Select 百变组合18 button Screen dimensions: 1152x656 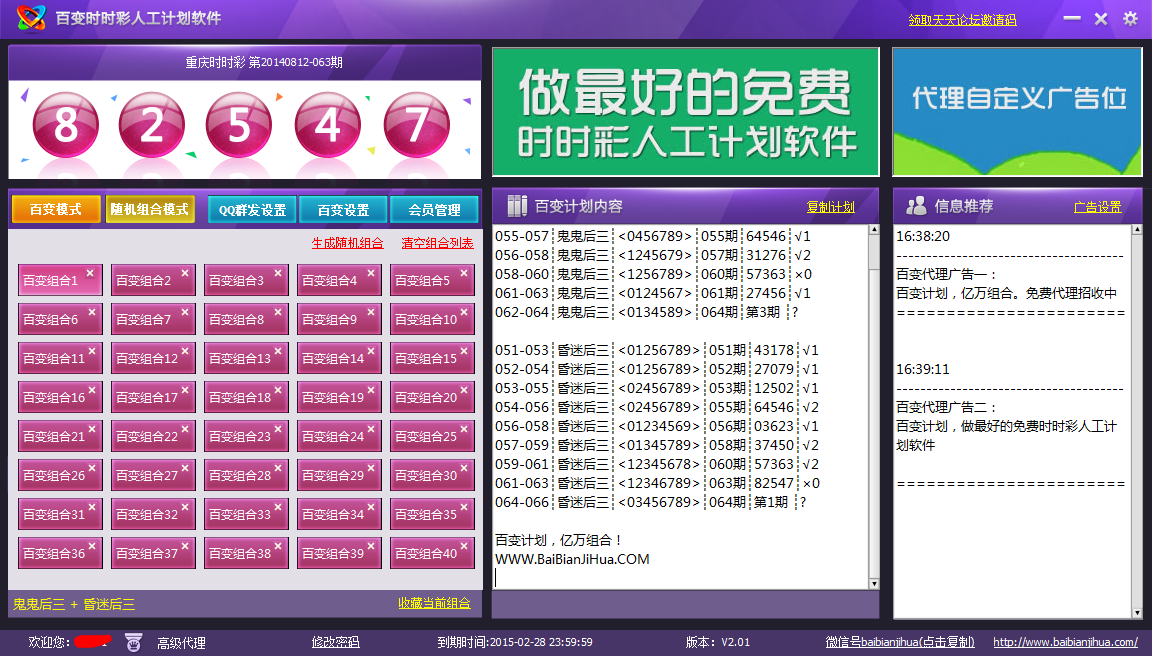(x=246, y=397)
